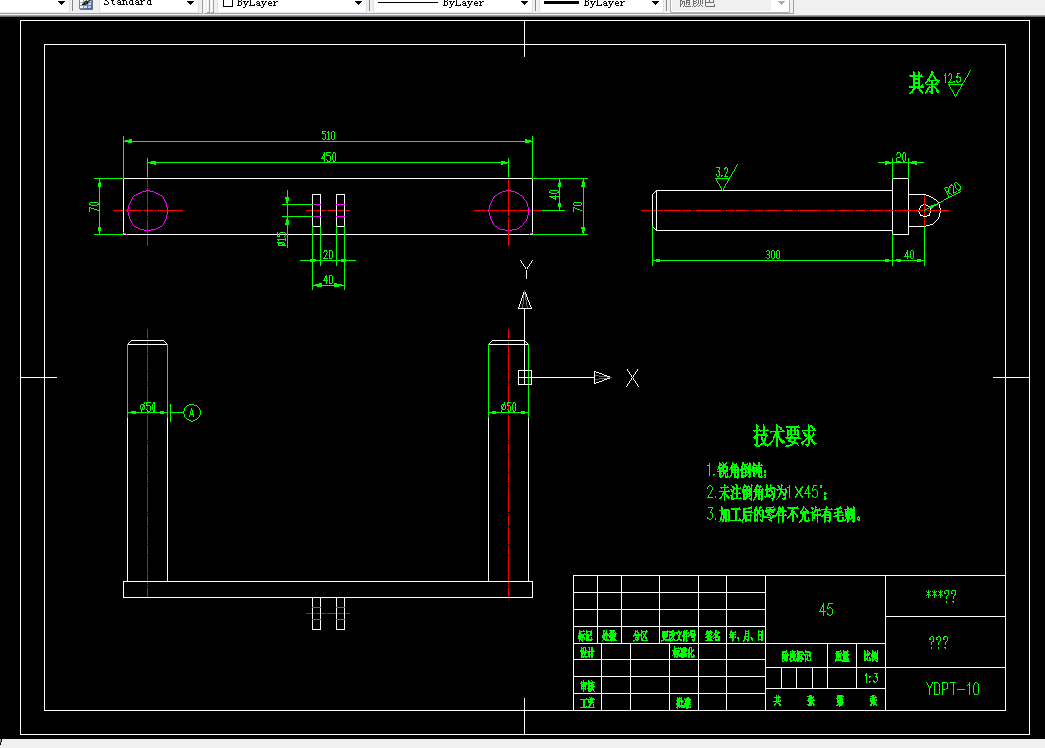This screenshot has height=748, width=1045.
Task: Select the ø15 diameter dimension
Action: tap(282, 239)
